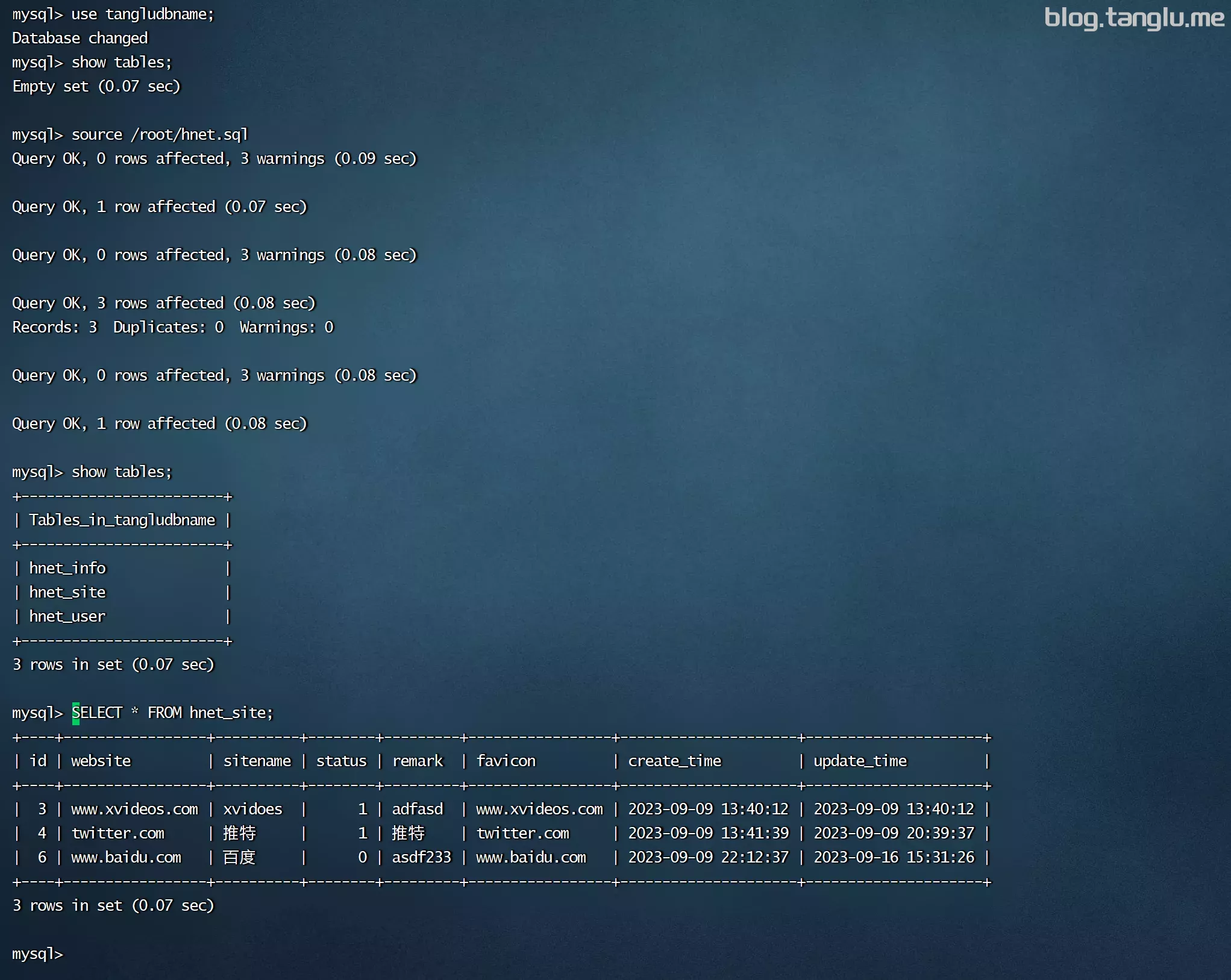Click the 'hnet_user' table row

click(x=67, y=617)
